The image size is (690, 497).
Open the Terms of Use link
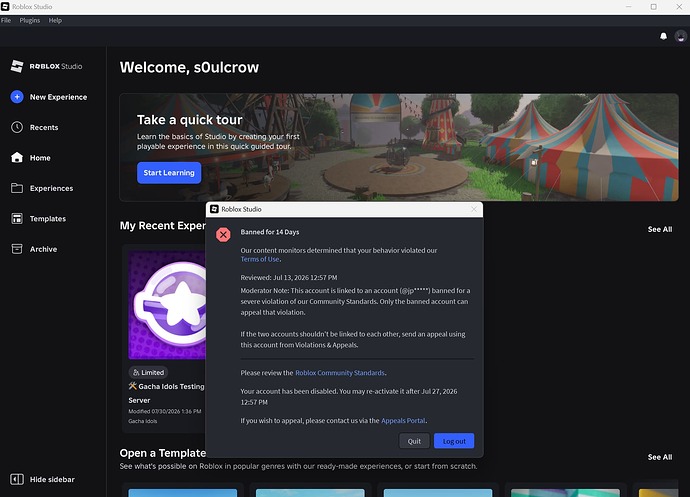click(x=260, y=259)
